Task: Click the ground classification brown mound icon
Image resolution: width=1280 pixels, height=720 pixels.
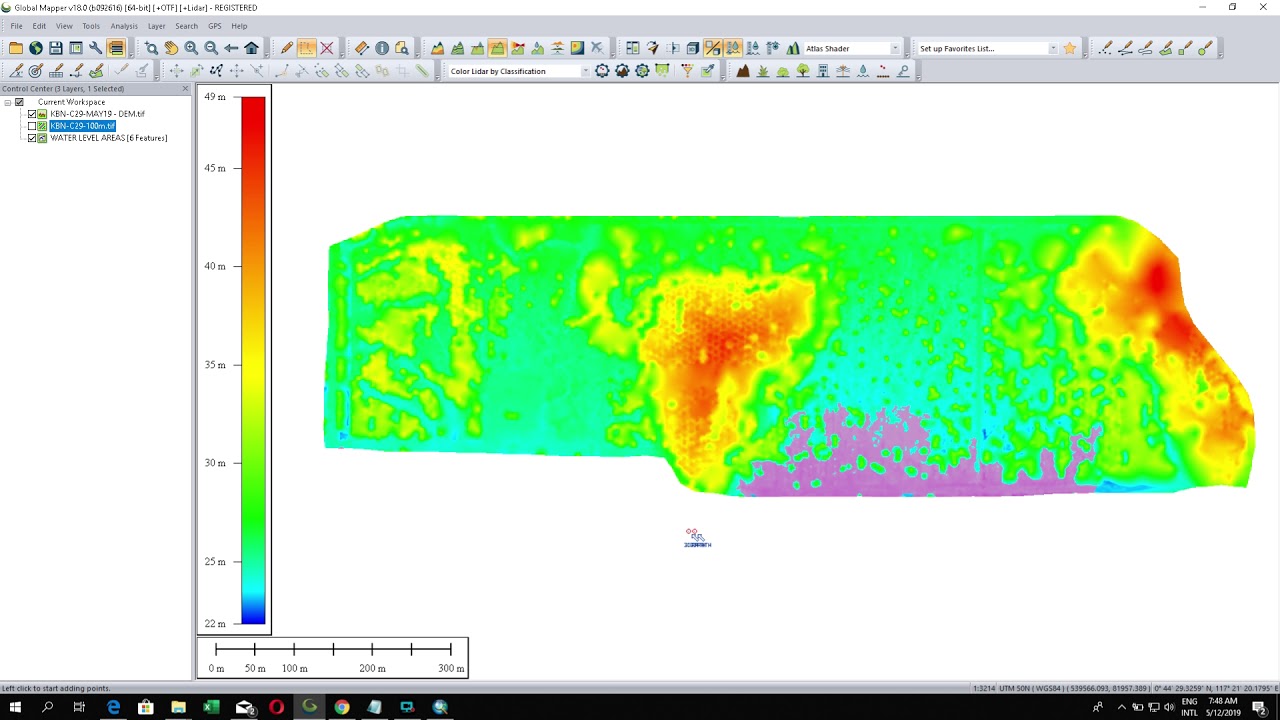Action: click(743, 71)
